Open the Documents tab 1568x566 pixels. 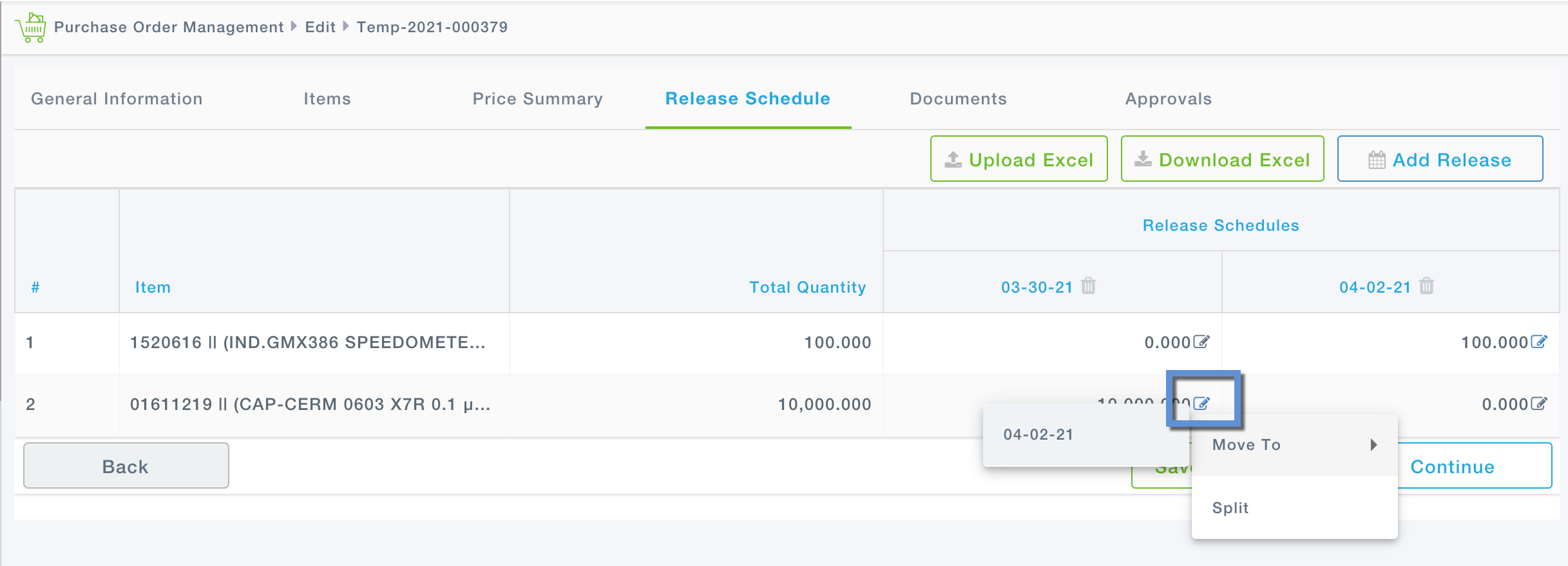coord(958,99)
